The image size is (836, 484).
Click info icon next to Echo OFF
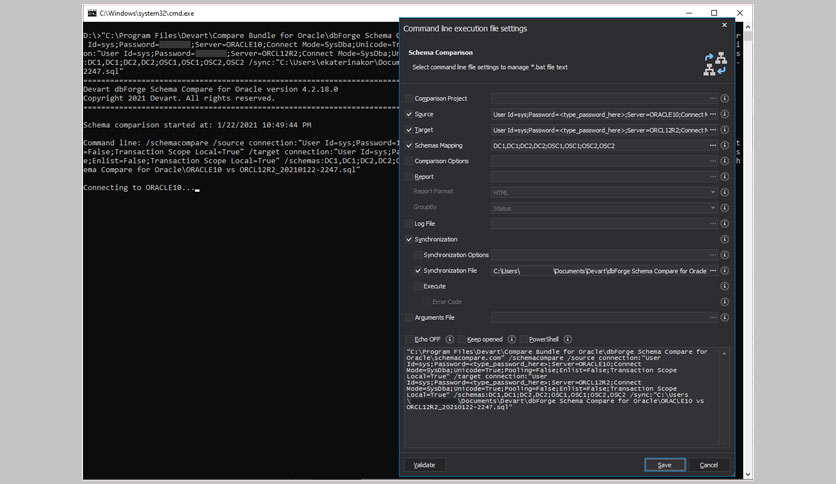[449, 339]
